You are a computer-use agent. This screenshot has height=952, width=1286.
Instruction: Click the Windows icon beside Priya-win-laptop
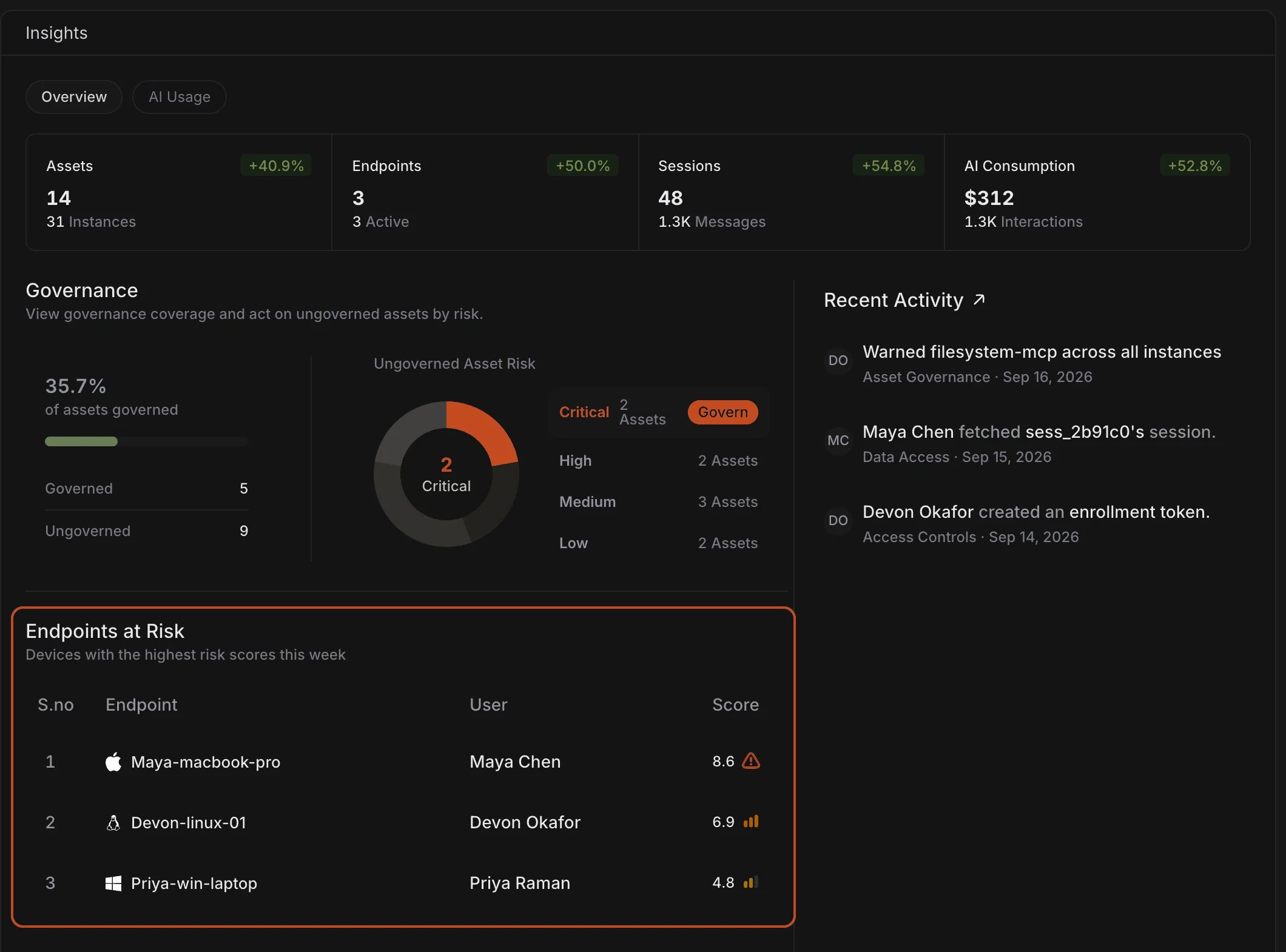[113, 883]
